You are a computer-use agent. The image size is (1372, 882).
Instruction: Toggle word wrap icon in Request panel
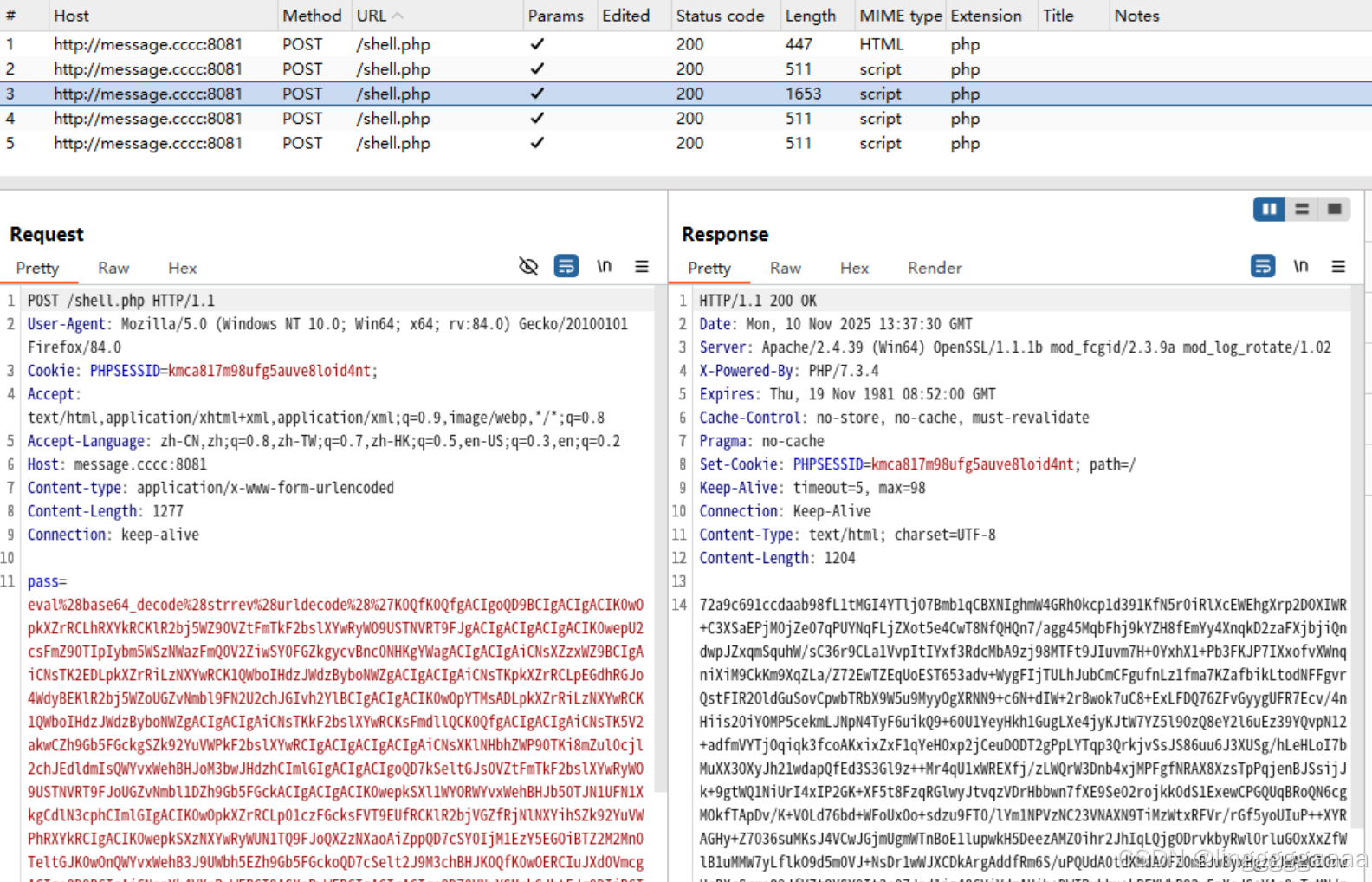point(566,267)
